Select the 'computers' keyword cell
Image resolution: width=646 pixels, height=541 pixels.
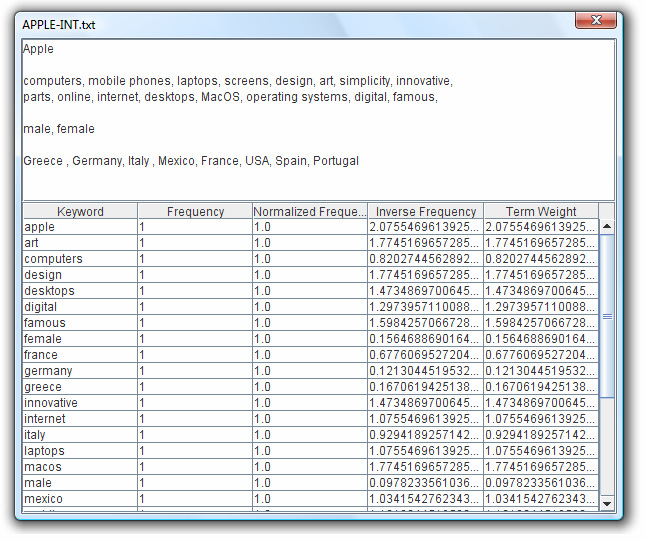81,261
